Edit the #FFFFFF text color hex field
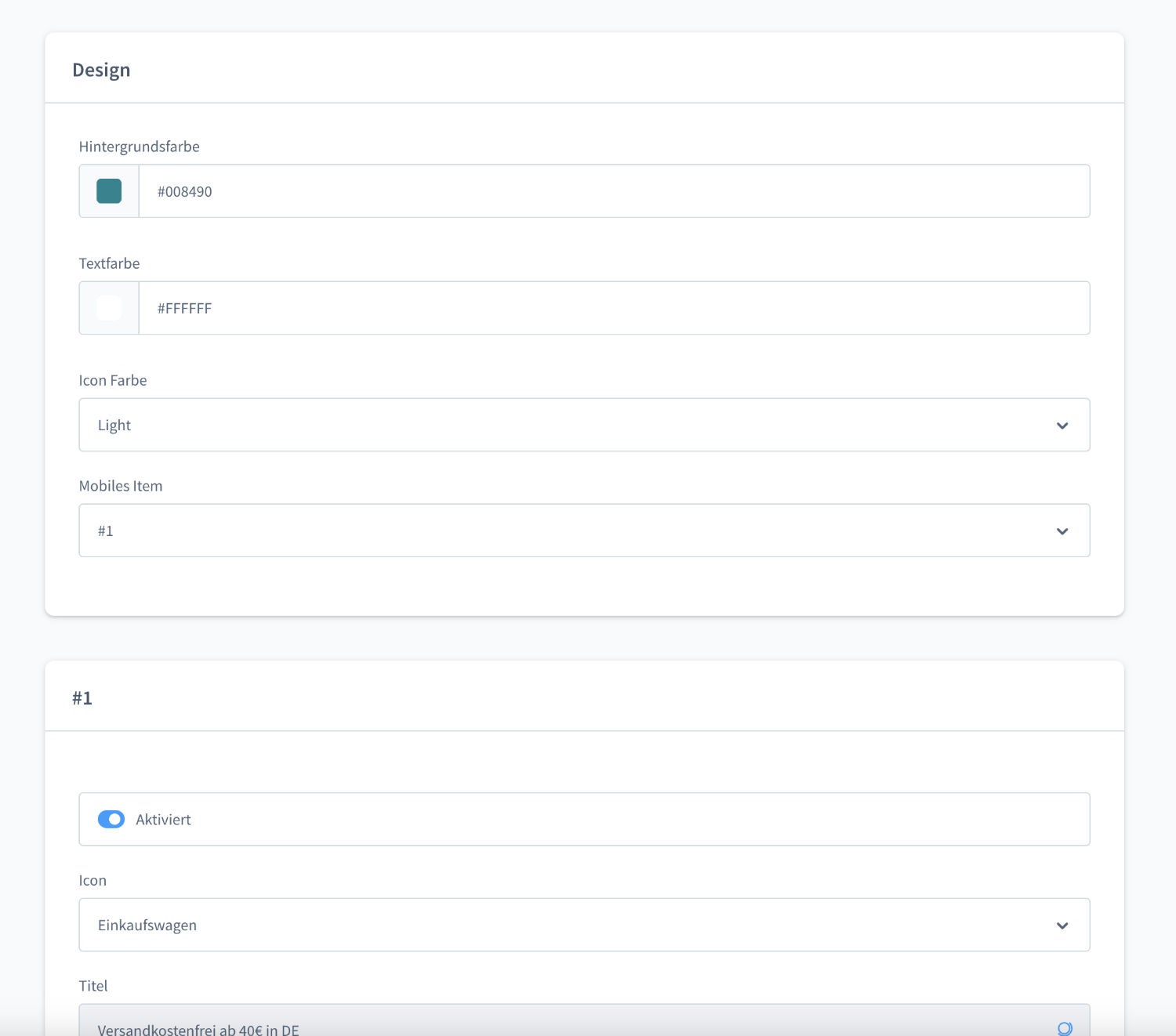This screenshot has height=1036, width=1176. (614, 308)
